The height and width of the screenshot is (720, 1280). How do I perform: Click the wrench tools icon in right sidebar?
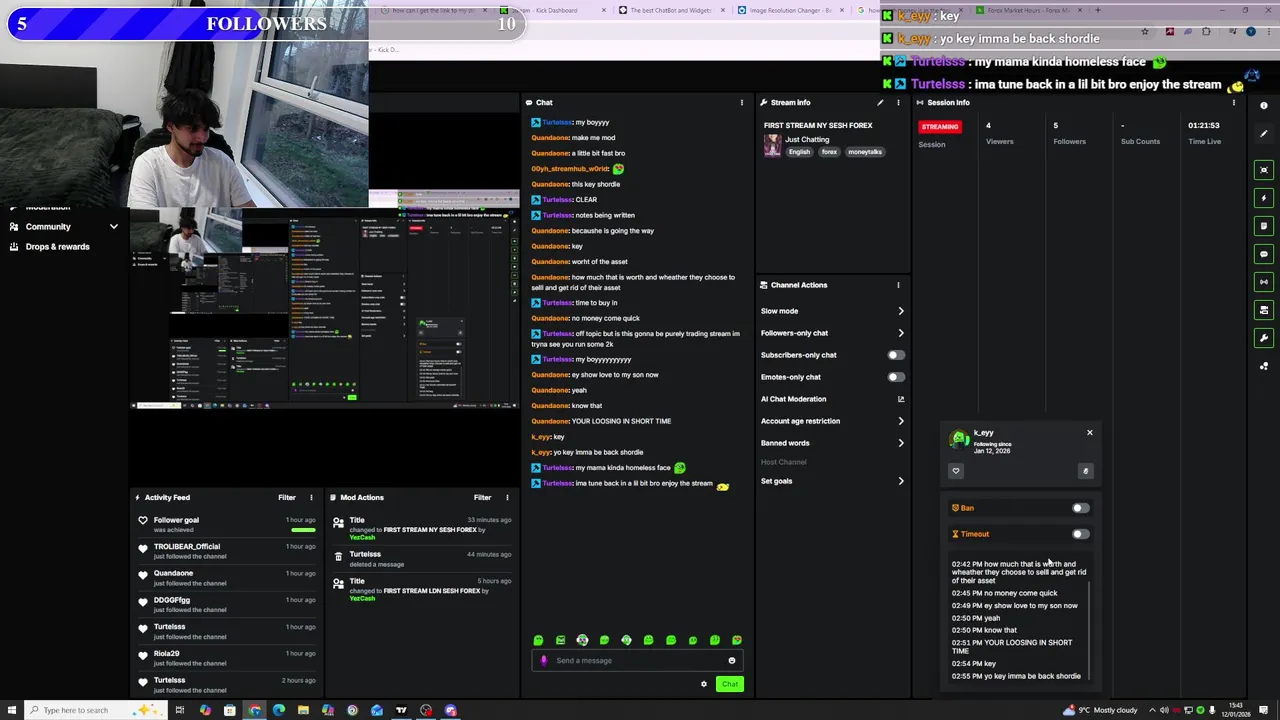[1264, 338]
